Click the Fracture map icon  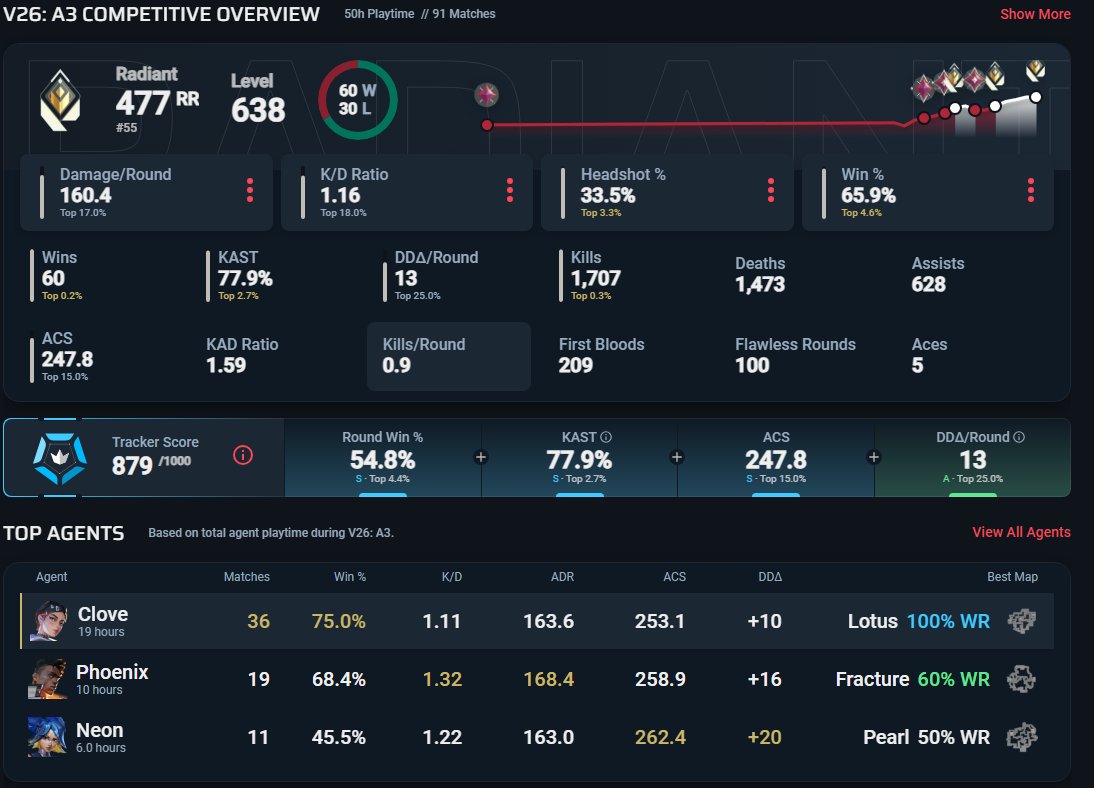pos(1022,678)
